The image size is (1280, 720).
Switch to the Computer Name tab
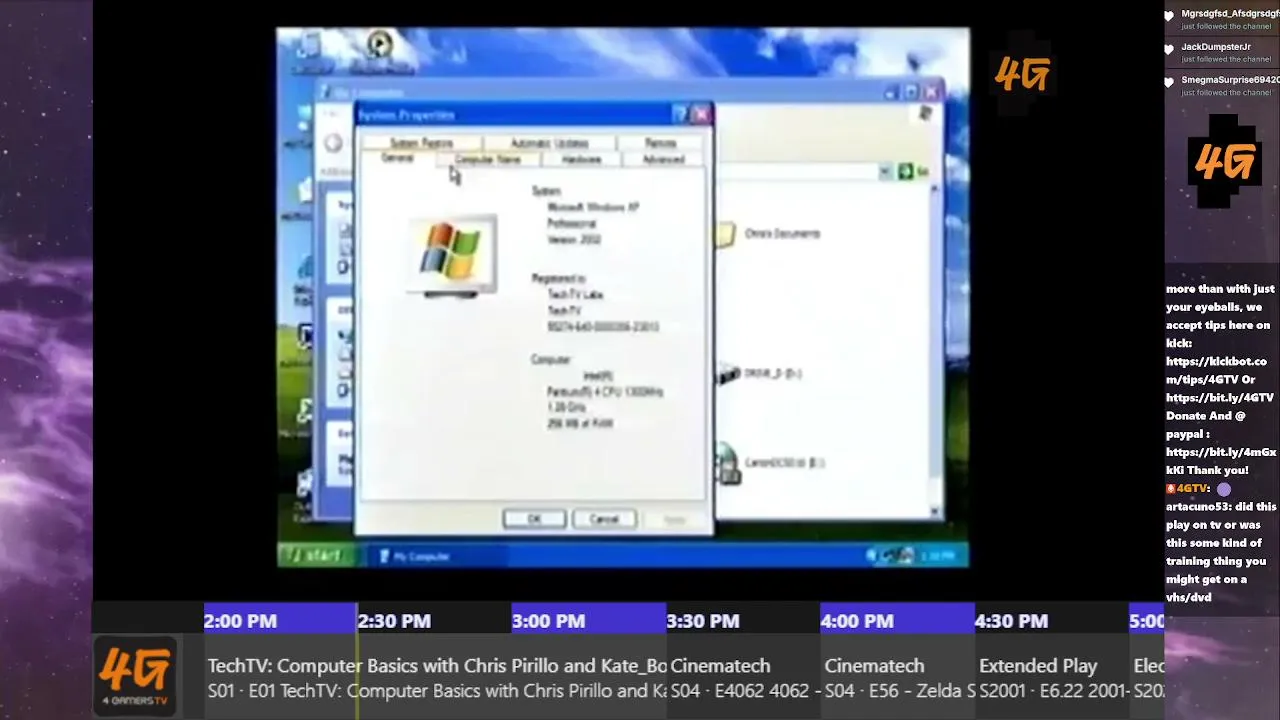point(488,160)
